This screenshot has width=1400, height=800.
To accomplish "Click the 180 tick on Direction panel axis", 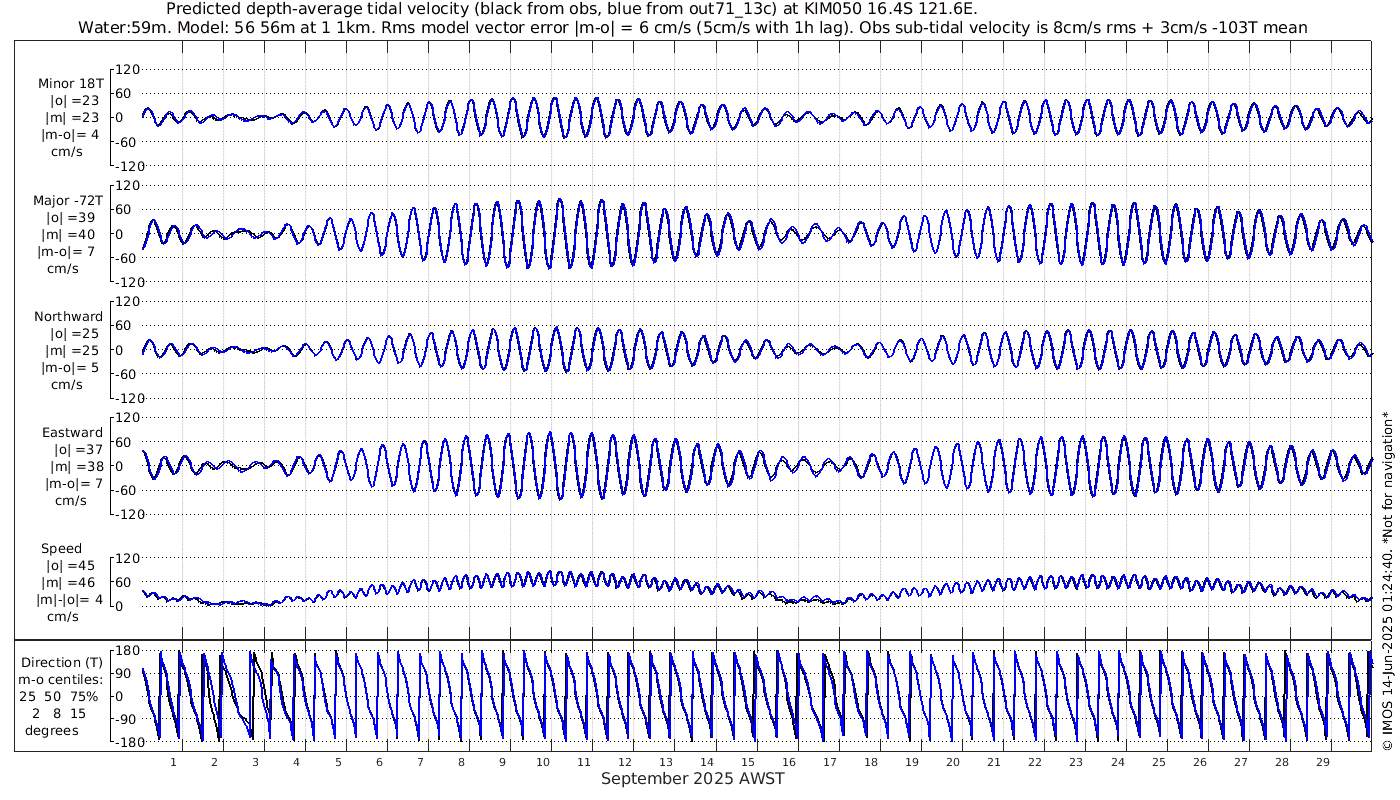I will click(x=127, y=652).
